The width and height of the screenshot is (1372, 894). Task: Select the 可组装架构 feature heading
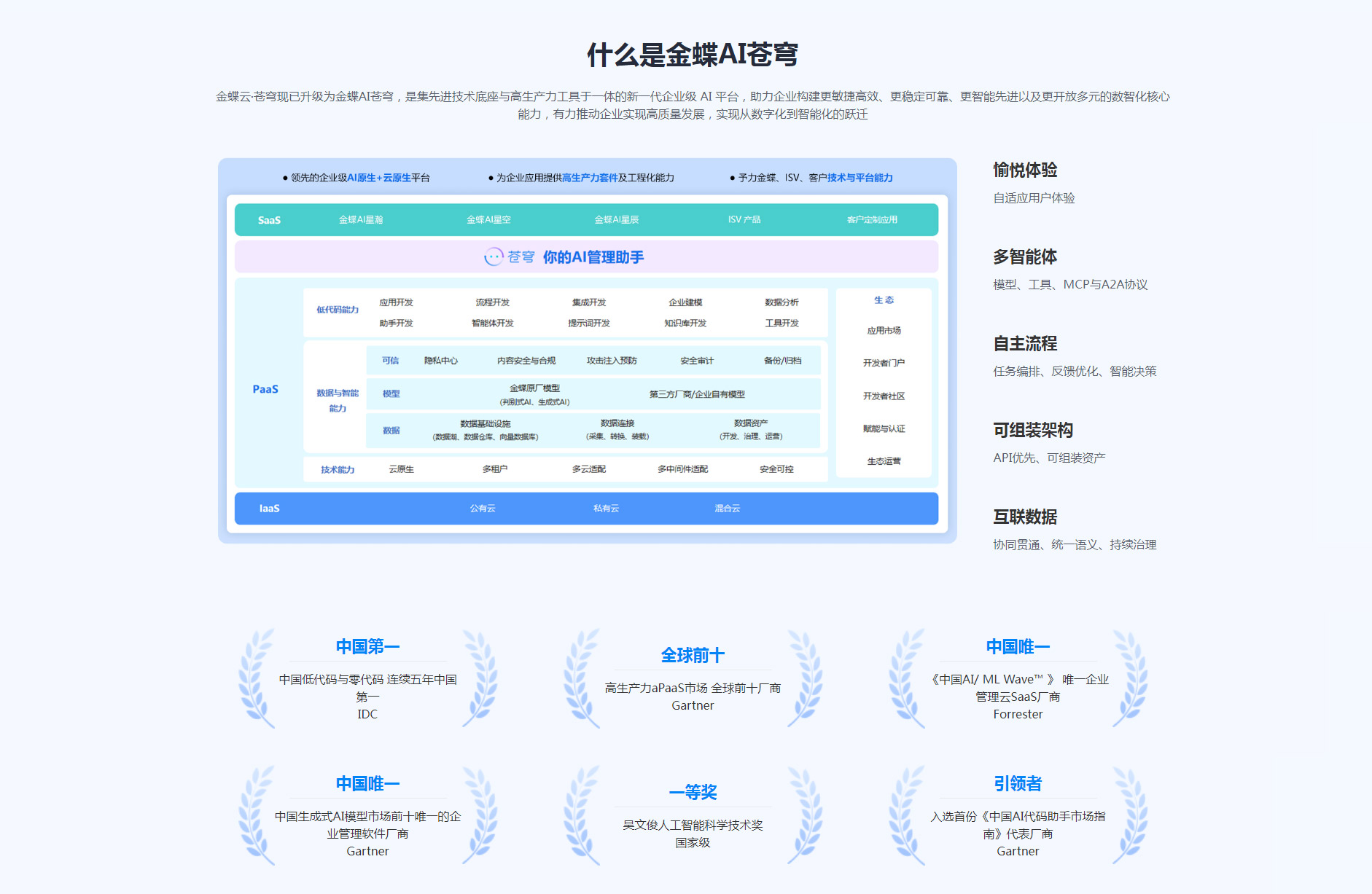[x=1033, y=430]
